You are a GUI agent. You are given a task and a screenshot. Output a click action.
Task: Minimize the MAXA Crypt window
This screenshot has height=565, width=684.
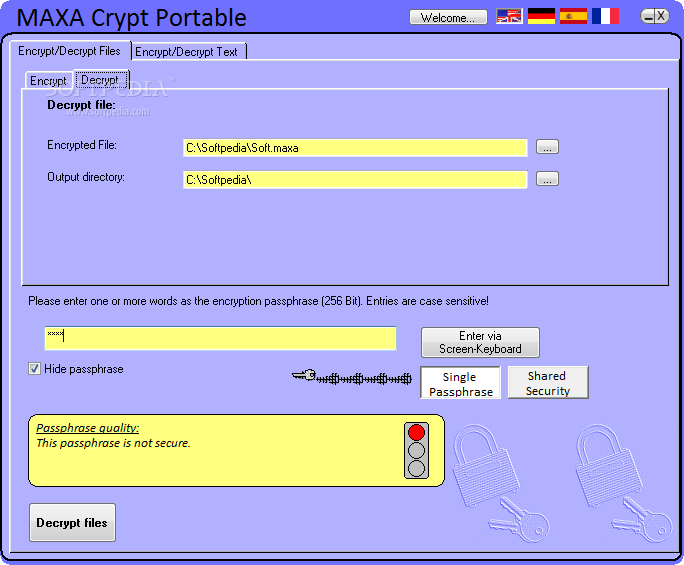tap(648, 17)
